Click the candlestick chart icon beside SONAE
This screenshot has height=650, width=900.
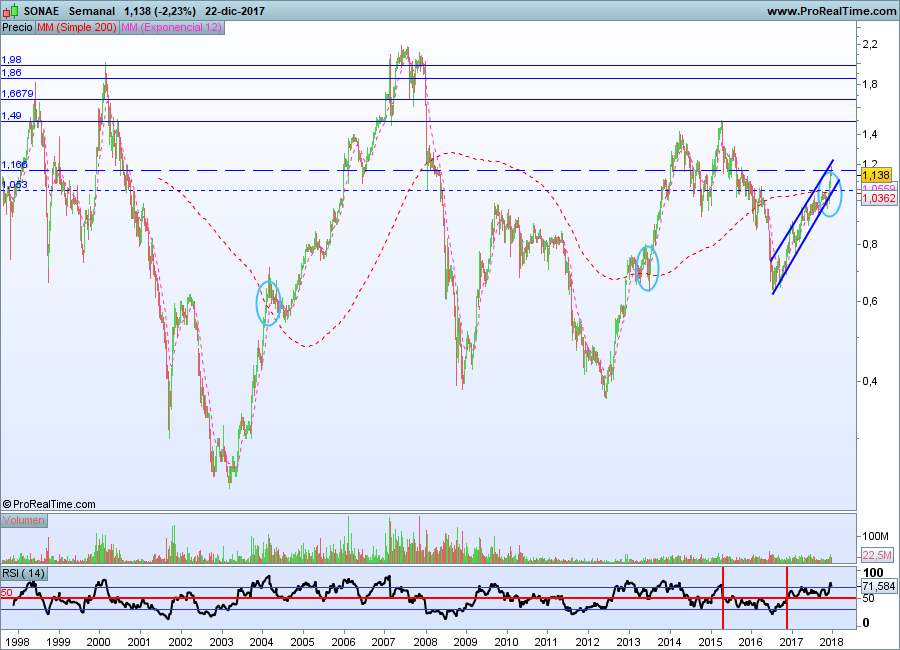pos(10,11)
